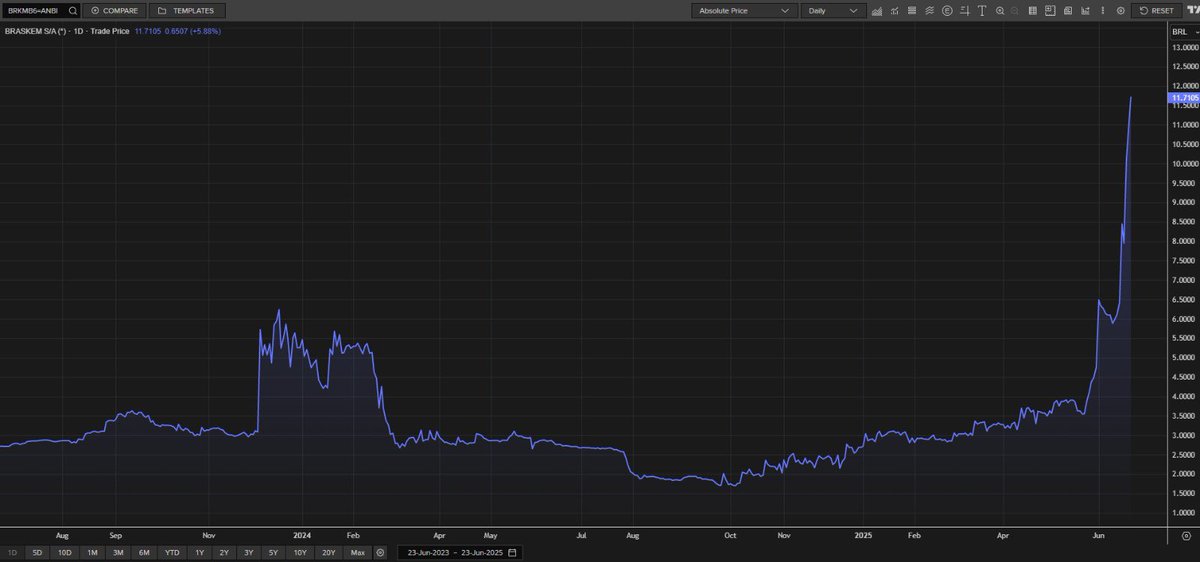This screenshot has width=1200, height=562.
Task: Click the zoom out magnifier icon
Action: pyautogui.click(x=1015, y=11)
